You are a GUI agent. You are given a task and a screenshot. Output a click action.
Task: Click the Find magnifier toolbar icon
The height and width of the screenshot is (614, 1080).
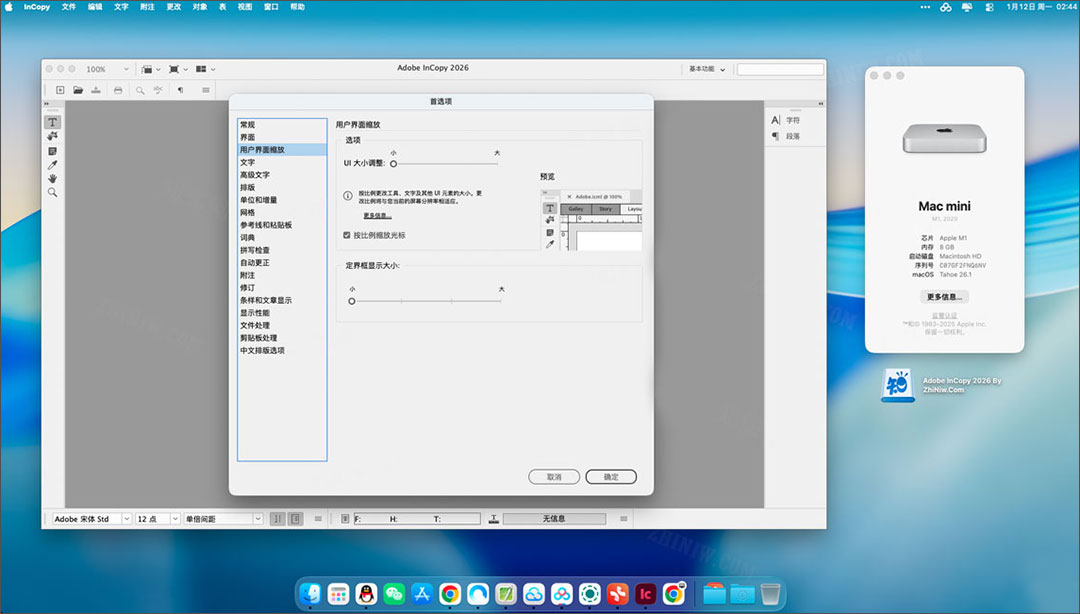(140, 90)
